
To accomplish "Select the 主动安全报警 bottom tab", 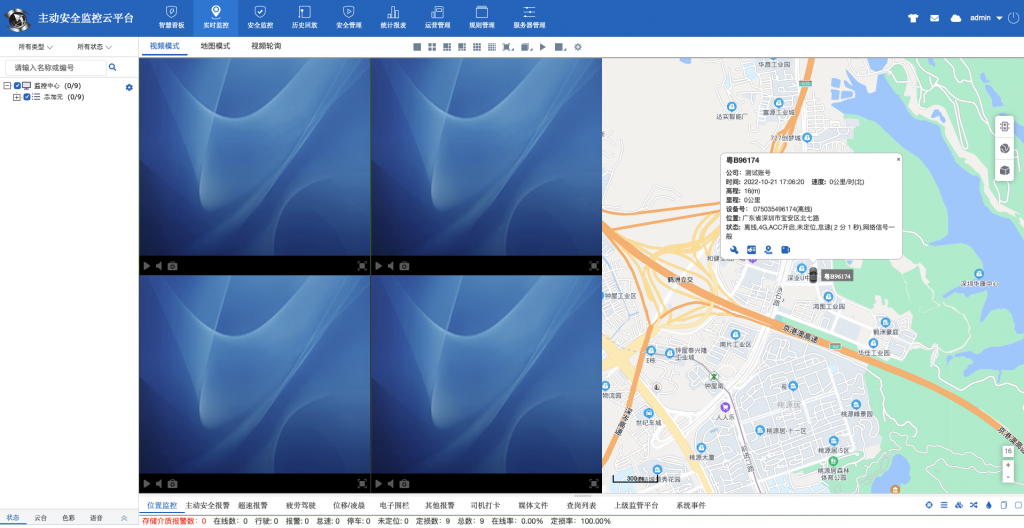I will tap(208, 505).
